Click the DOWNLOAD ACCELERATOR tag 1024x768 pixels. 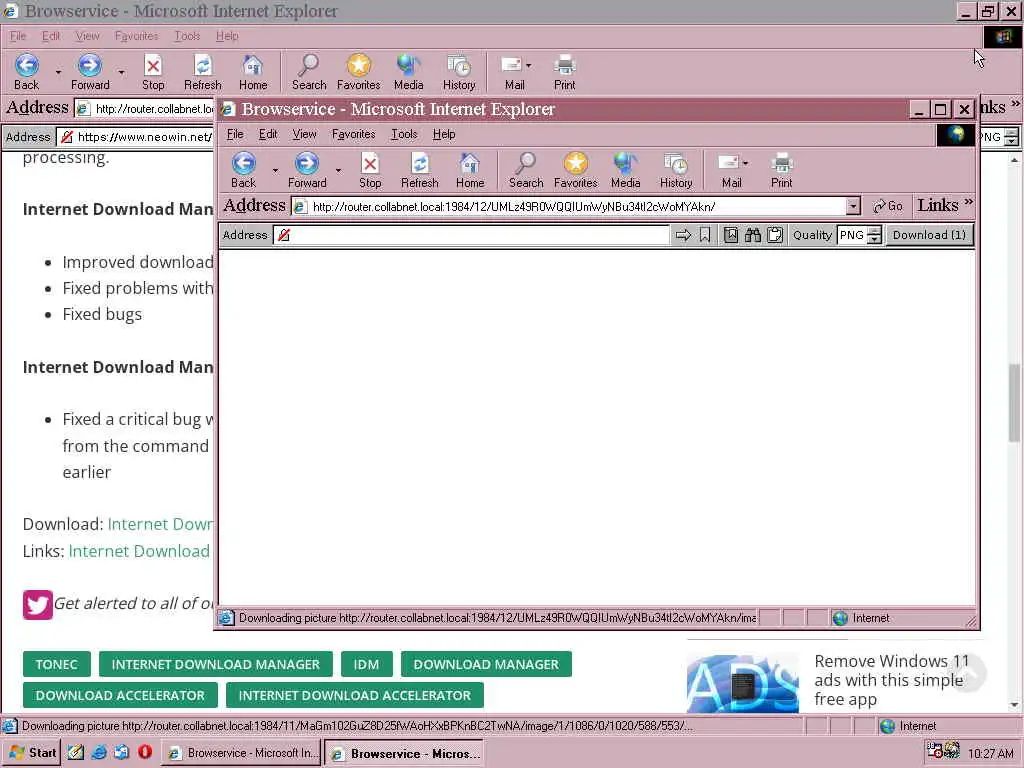click(120, 696)
